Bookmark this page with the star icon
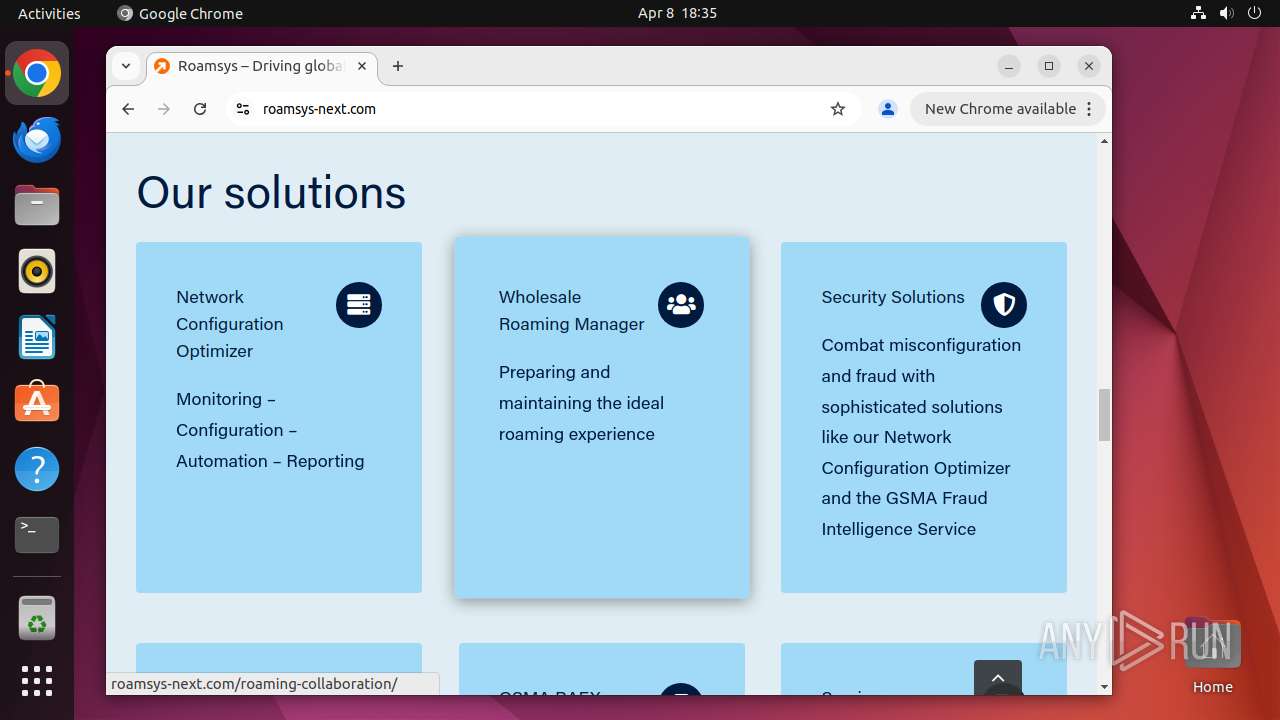1280x720 pixels. [838, 109]
